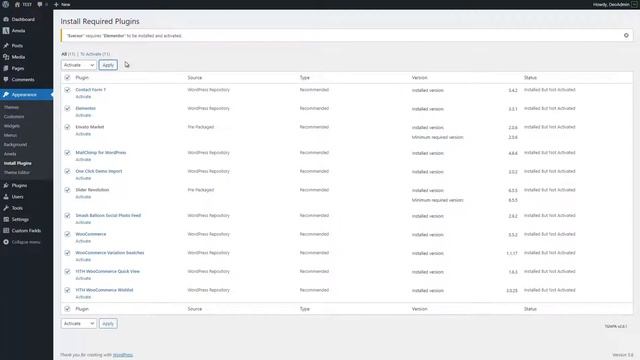Activate link under Envato Market
Image resolution: width=640 pixels, height=360 pixels.
(83, 134)
